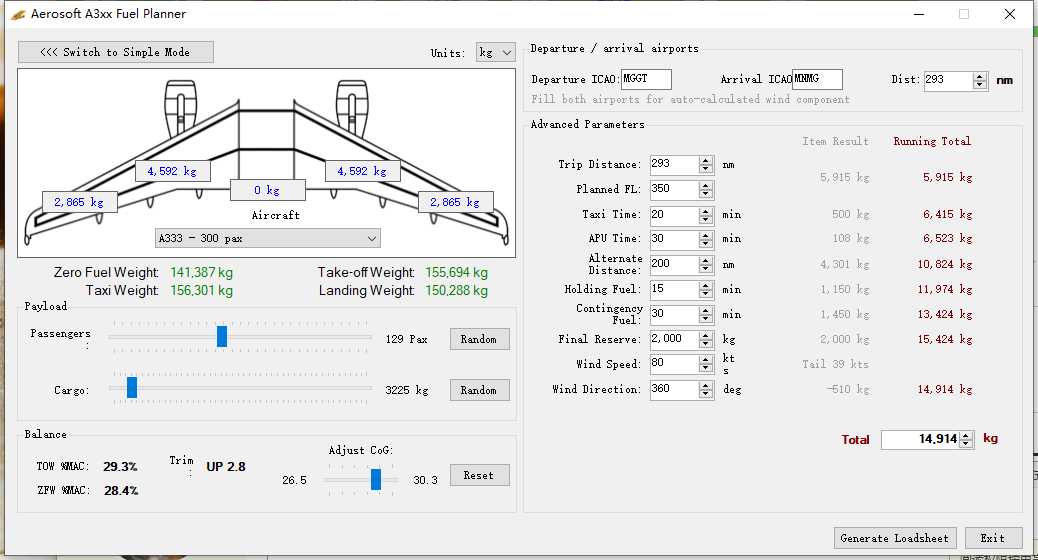Open the Units dropdown
This screenshot has width=1038, height=560.
495,52
